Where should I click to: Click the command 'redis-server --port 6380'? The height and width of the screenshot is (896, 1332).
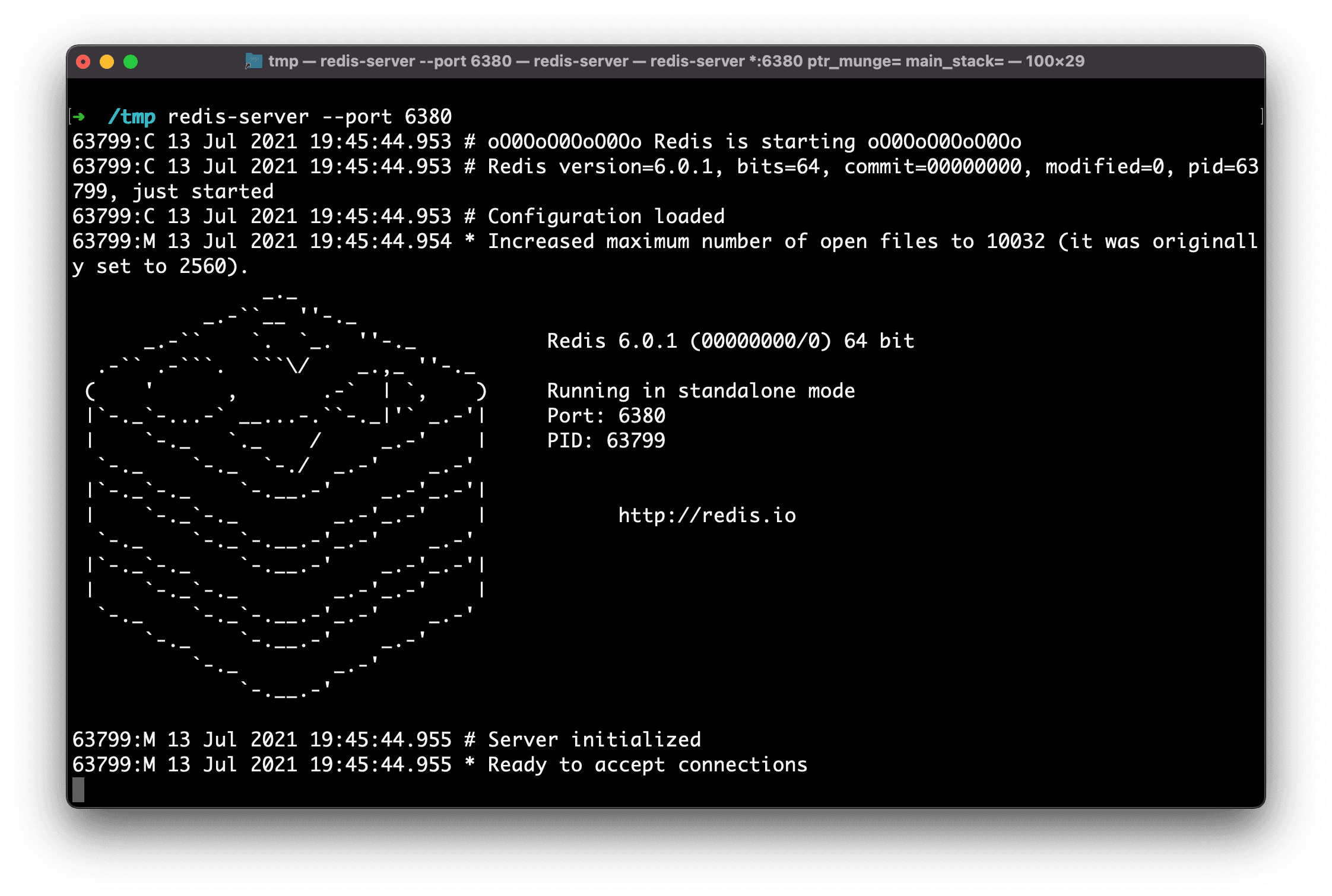pos(309,117)
